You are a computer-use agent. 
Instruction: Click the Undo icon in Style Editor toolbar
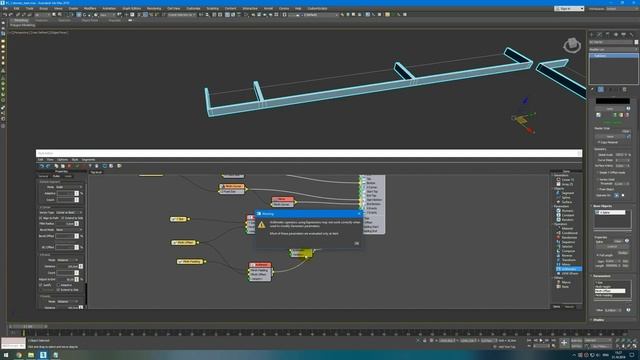tap(41, 166)
